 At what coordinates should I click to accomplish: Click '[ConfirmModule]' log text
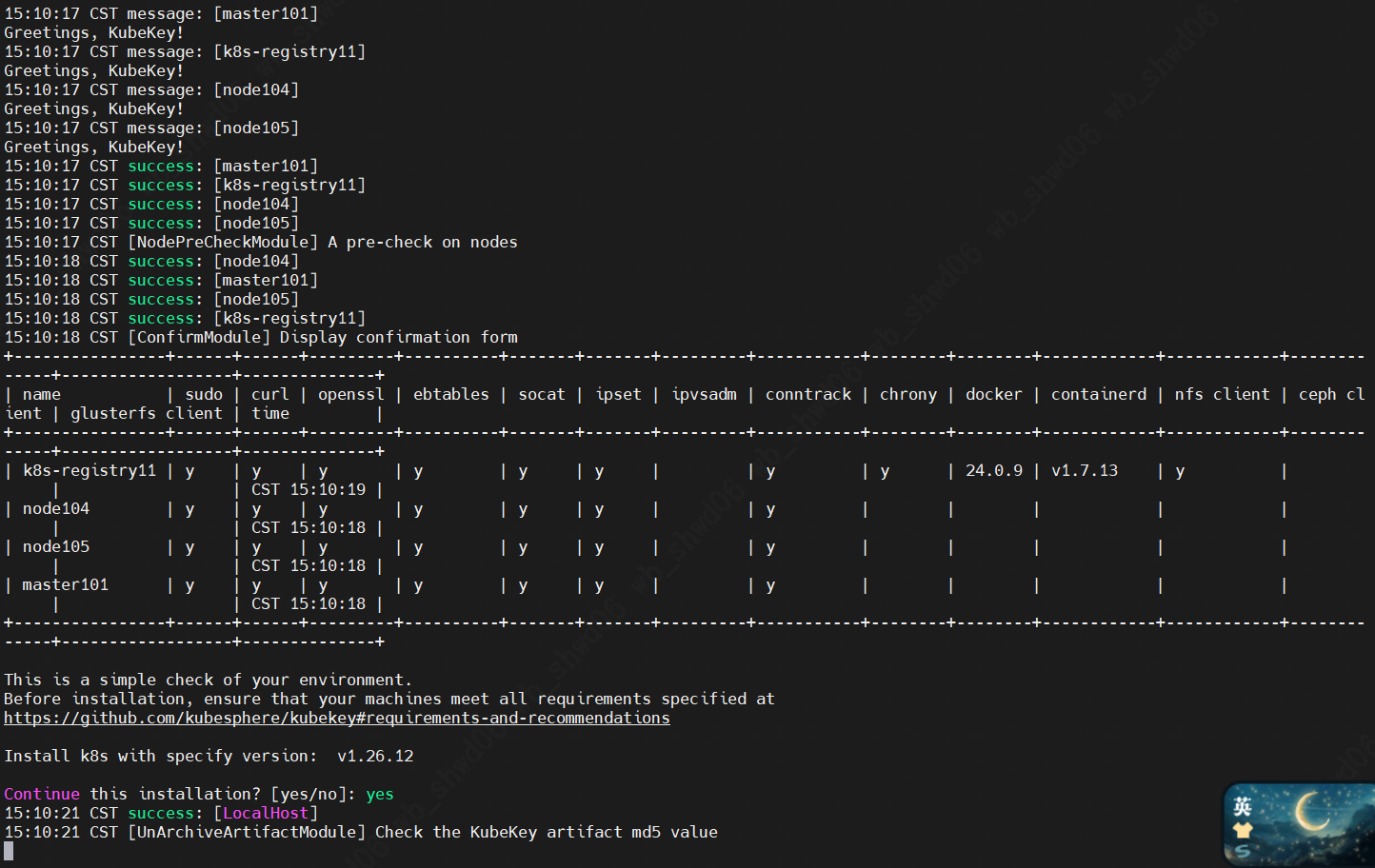199,337
